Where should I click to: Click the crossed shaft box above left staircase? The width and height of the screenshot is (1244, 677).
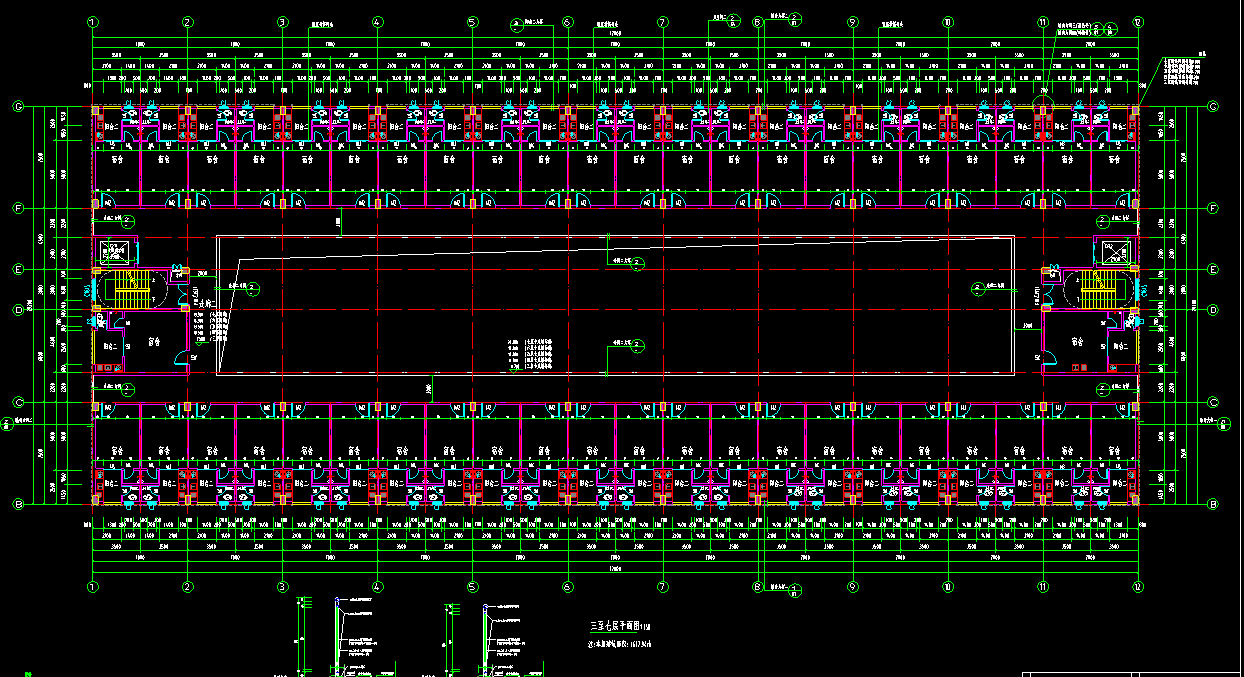pos(114,249)
